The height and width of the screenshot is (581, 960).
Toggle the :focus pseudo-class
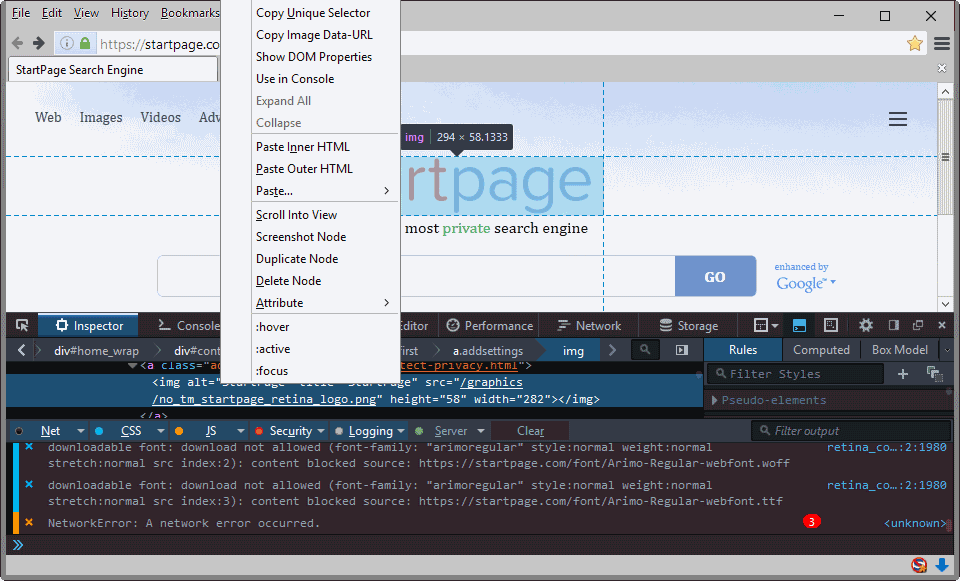coord(272,371)
